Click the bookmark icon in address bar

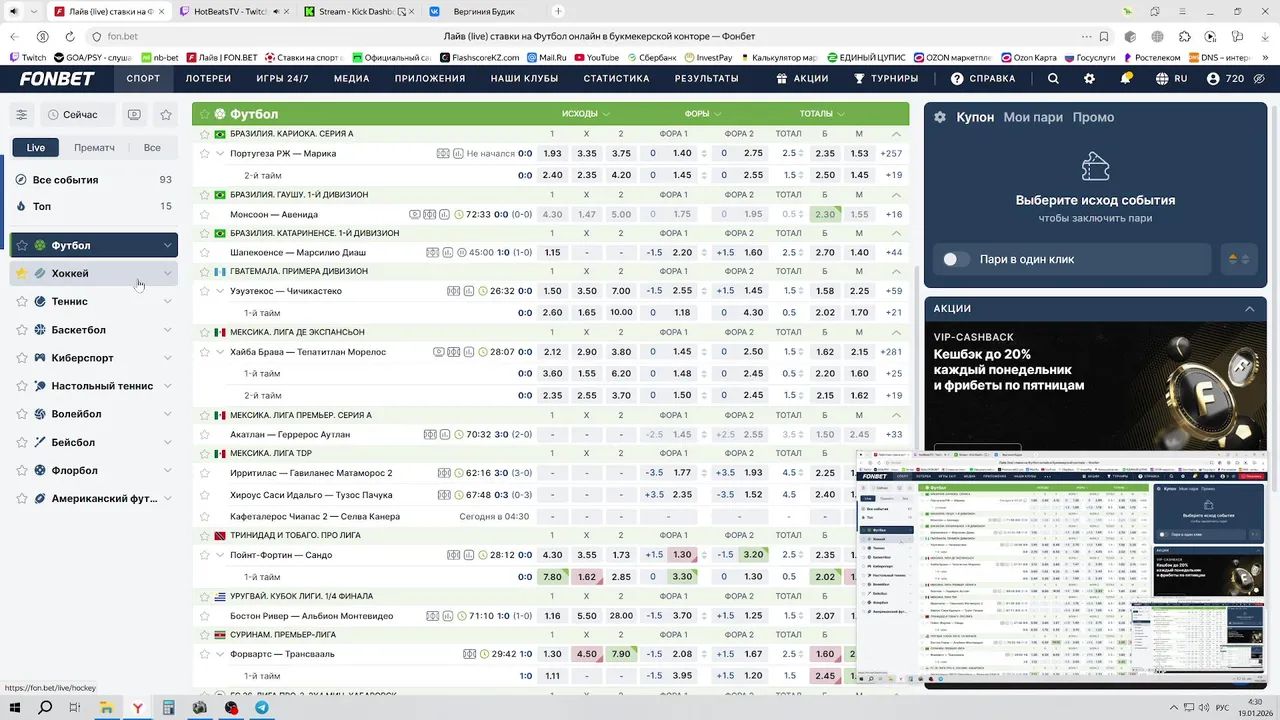pyautogui.click(x=1104, y=36)
